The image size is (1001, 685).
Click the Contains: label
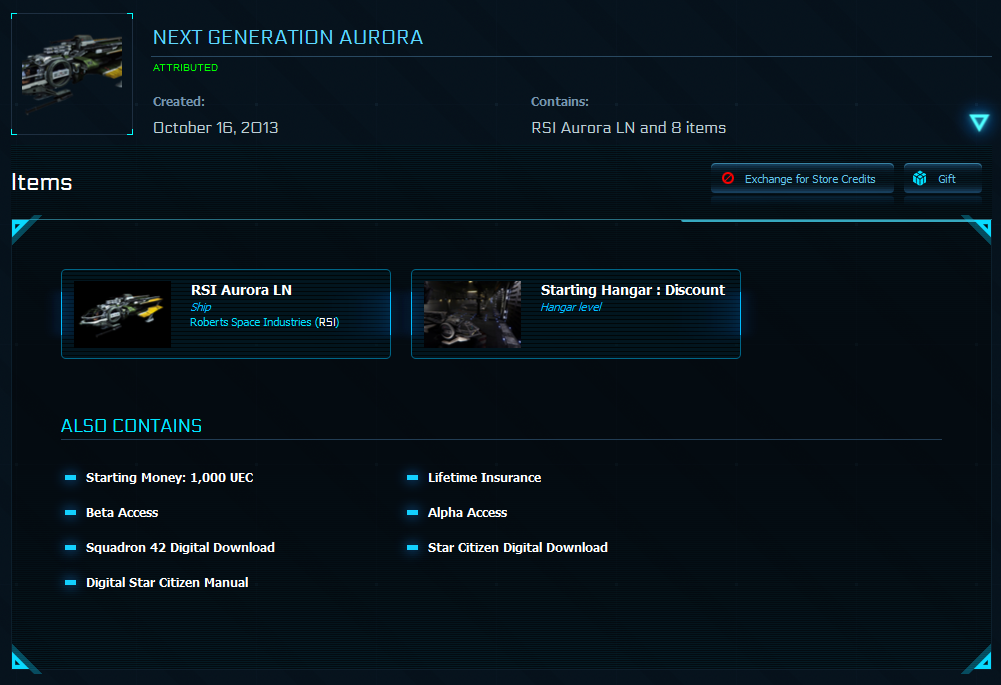click(560, 102)
